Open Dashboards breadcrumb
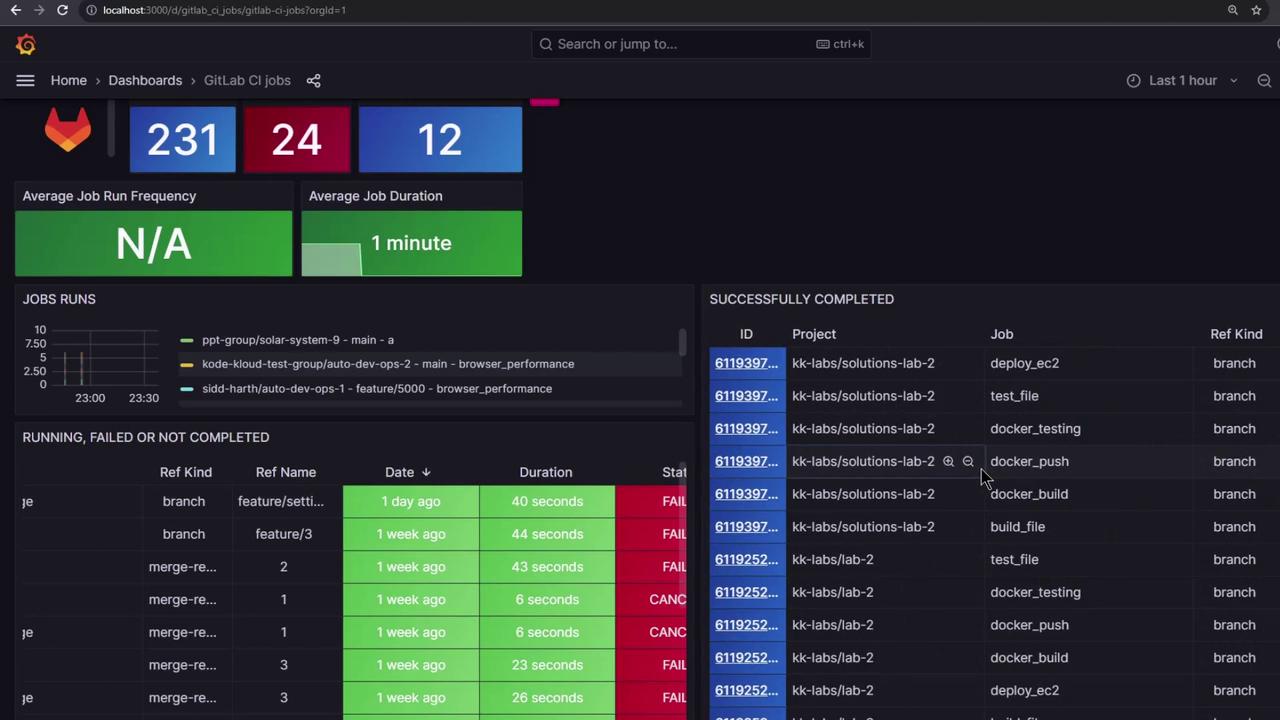Image resolution: width=1280 pixels, height=720 pixels. click(145, 81)
